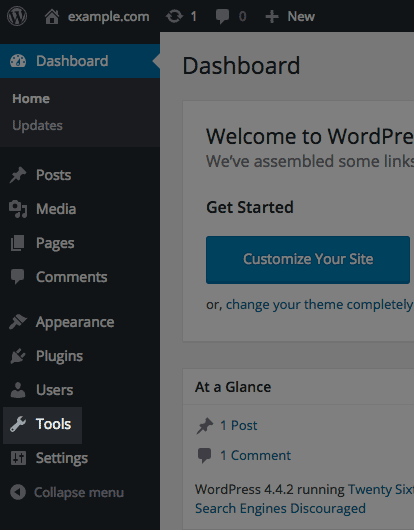Click the Dashboard page heading
This screenshot has width=414, height=530.
tap(241, 66)
